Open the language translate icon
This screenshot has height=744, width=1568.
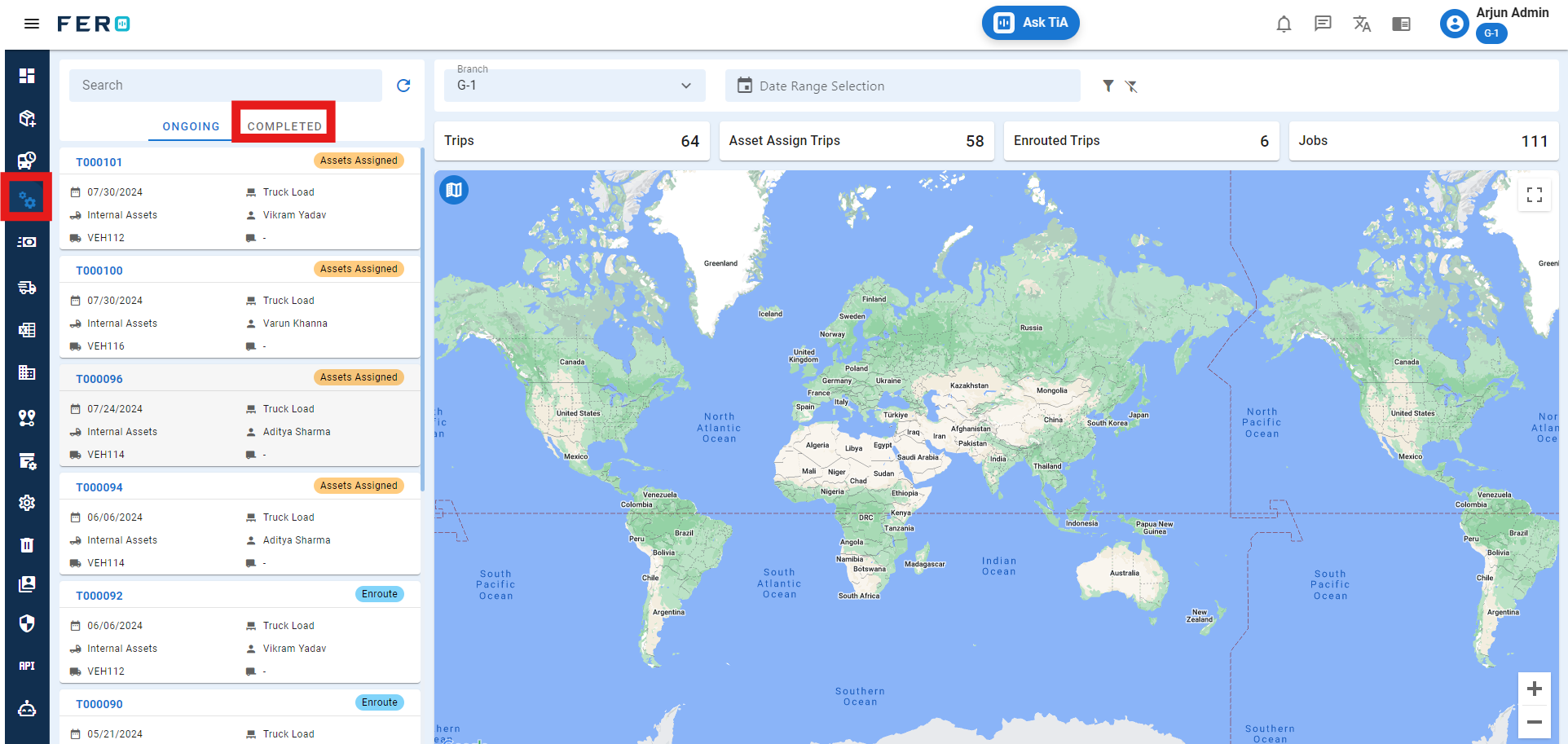pyautogui.click(x=1362, y=24)
